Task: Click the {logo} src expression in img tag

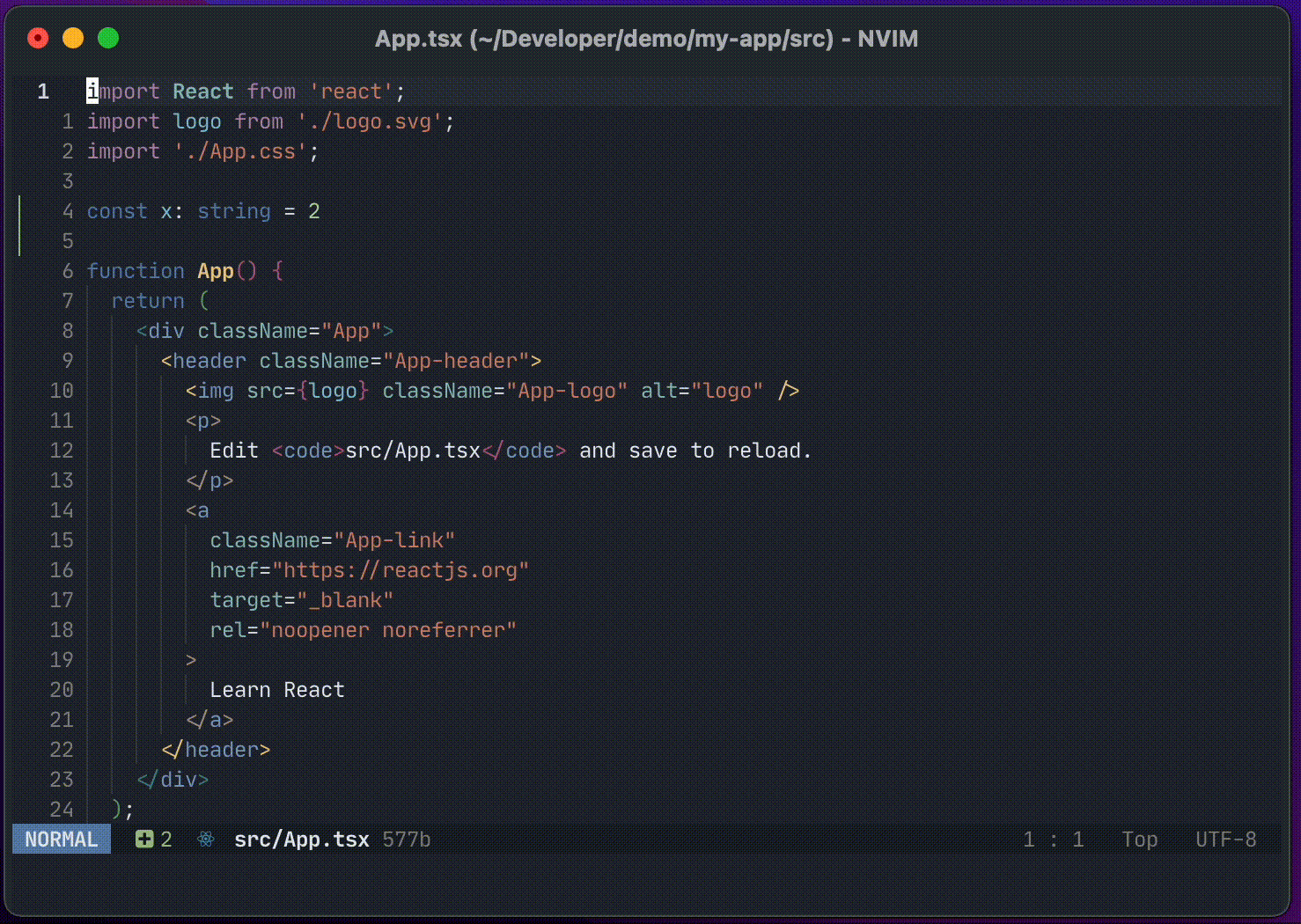Action: (333, 391)
